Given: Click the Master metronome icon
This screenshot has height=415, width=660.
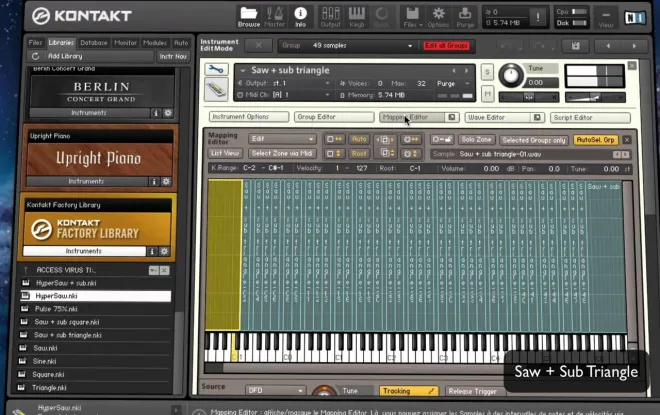Looking at the screenshot, I should click(x=274, y=17).
